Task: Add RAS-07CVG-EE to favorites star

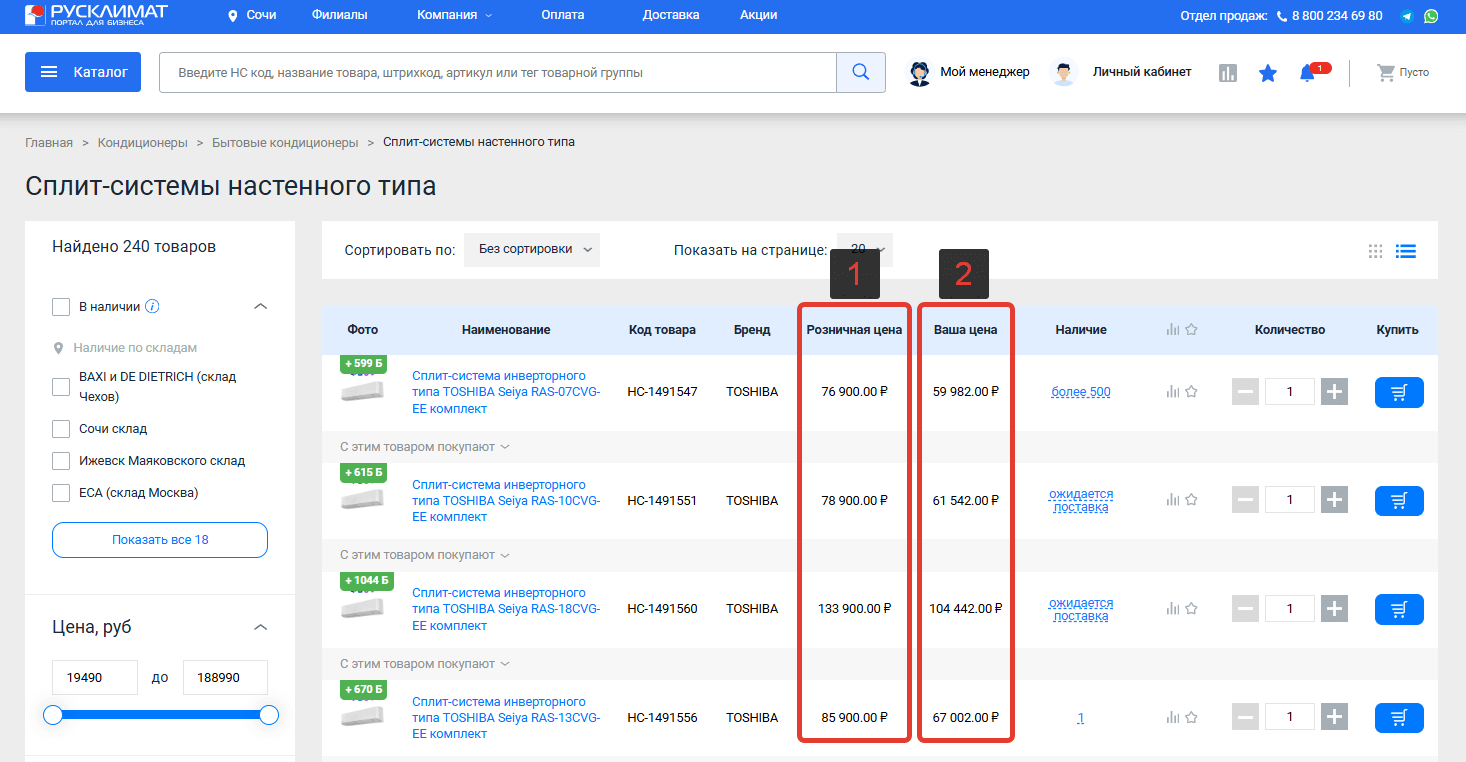Action: [x=1191, y=392]
